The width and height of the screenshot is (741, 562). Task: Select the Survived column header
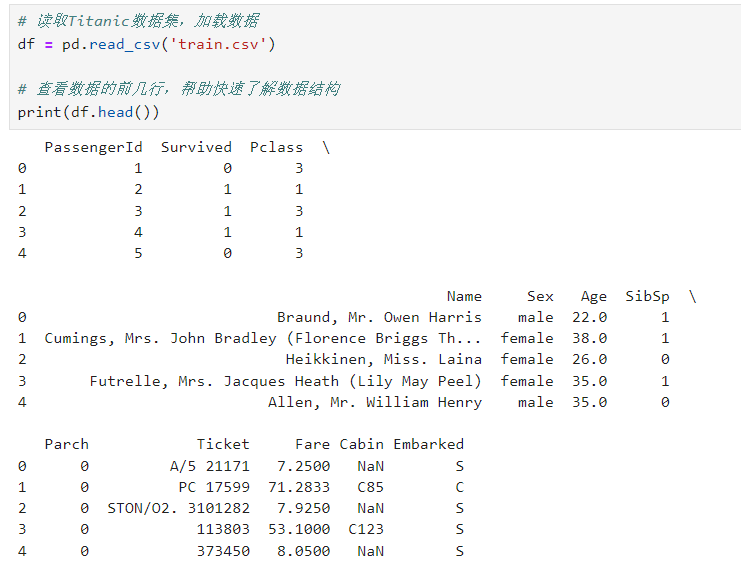click(x=196, y=147)
